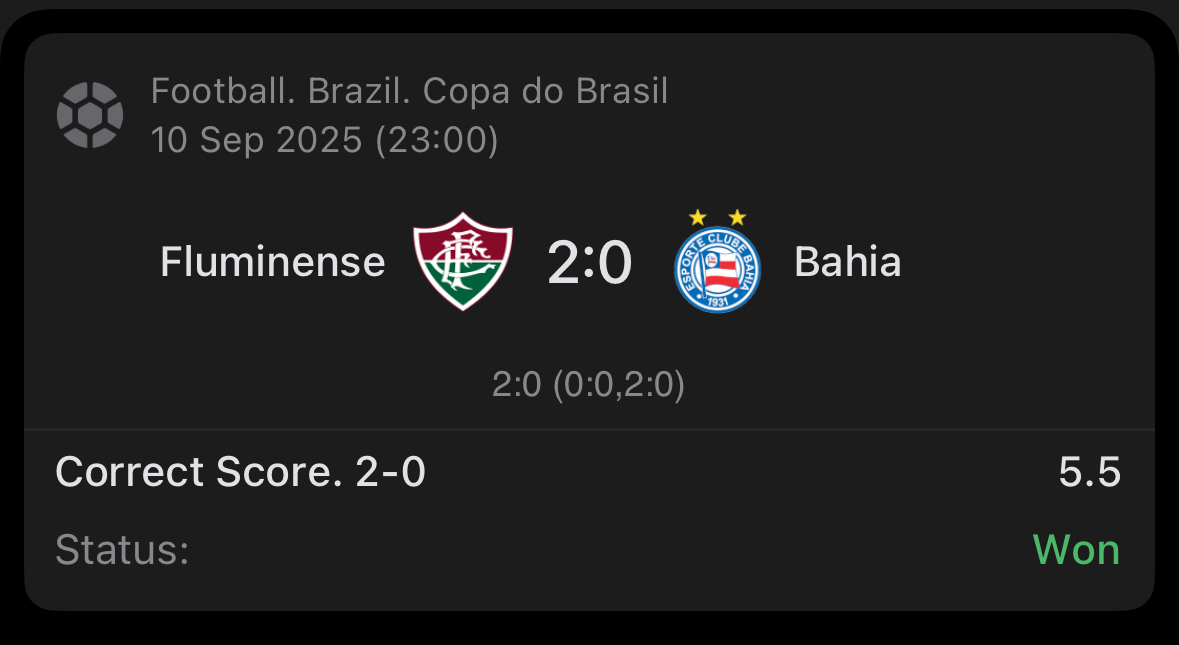This screenshot has height=645, width=1179.
Task: Click the "Status:" label
Action: 122,550
